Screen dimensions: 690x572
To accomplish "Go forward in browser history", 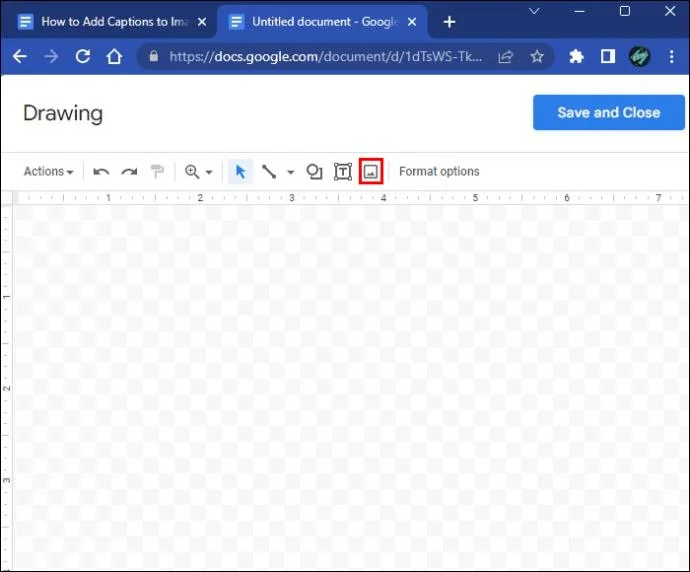I will coord(51,56).
